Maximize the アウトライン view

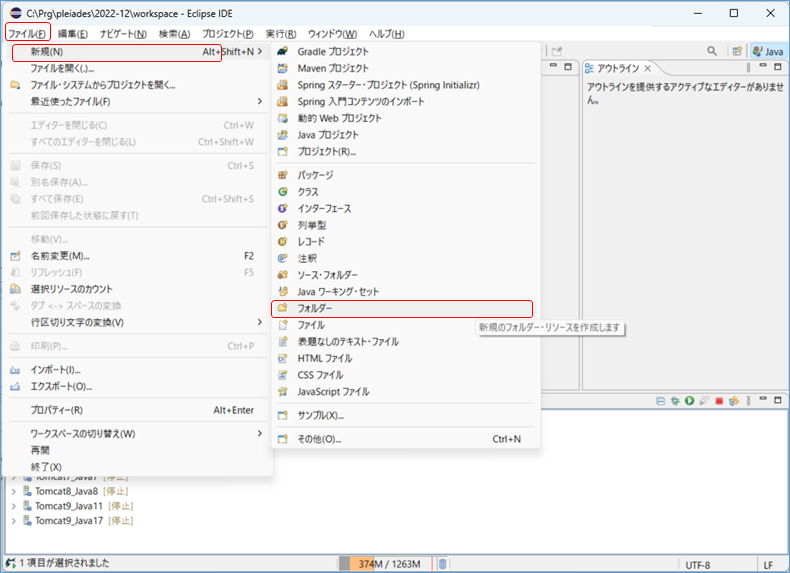coord(777,67)
